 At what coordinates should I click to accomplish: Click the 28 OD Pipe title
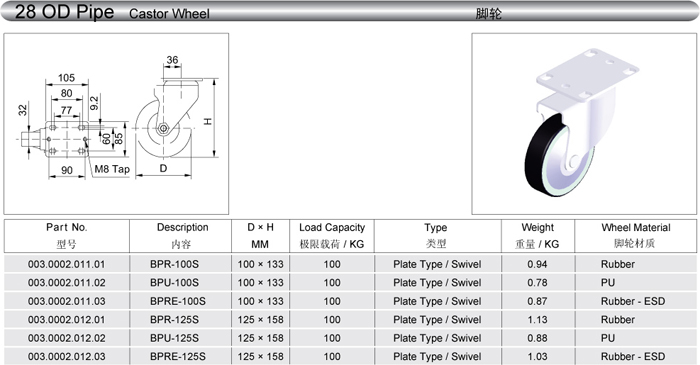[x=65, y=12]
